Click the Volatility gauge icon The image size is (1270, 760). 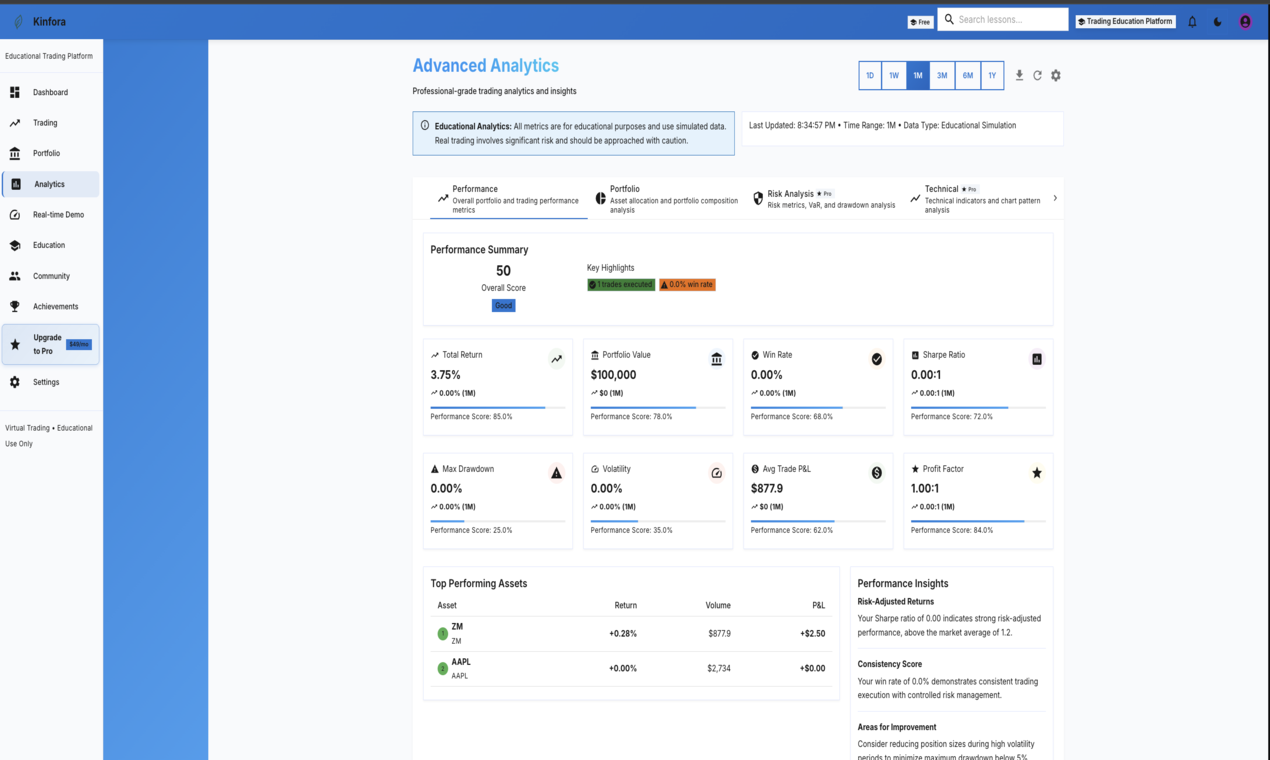click(x=717, y=473)
